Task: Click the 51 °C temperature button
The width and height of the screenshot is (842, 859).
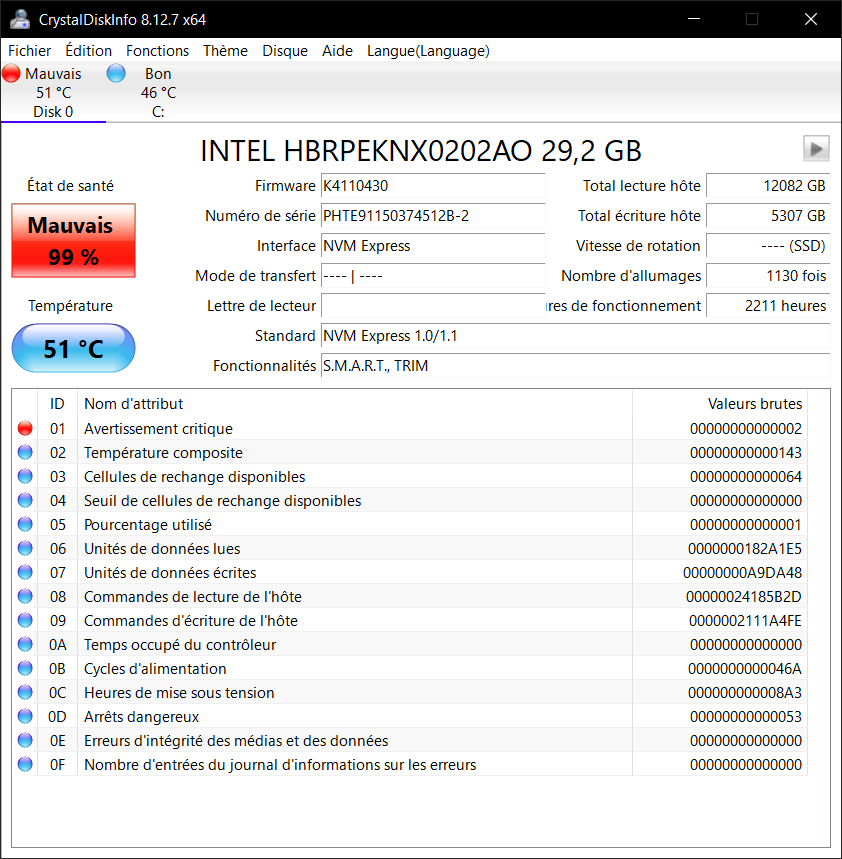Action: pyautogui.click(x=73, y=349)
